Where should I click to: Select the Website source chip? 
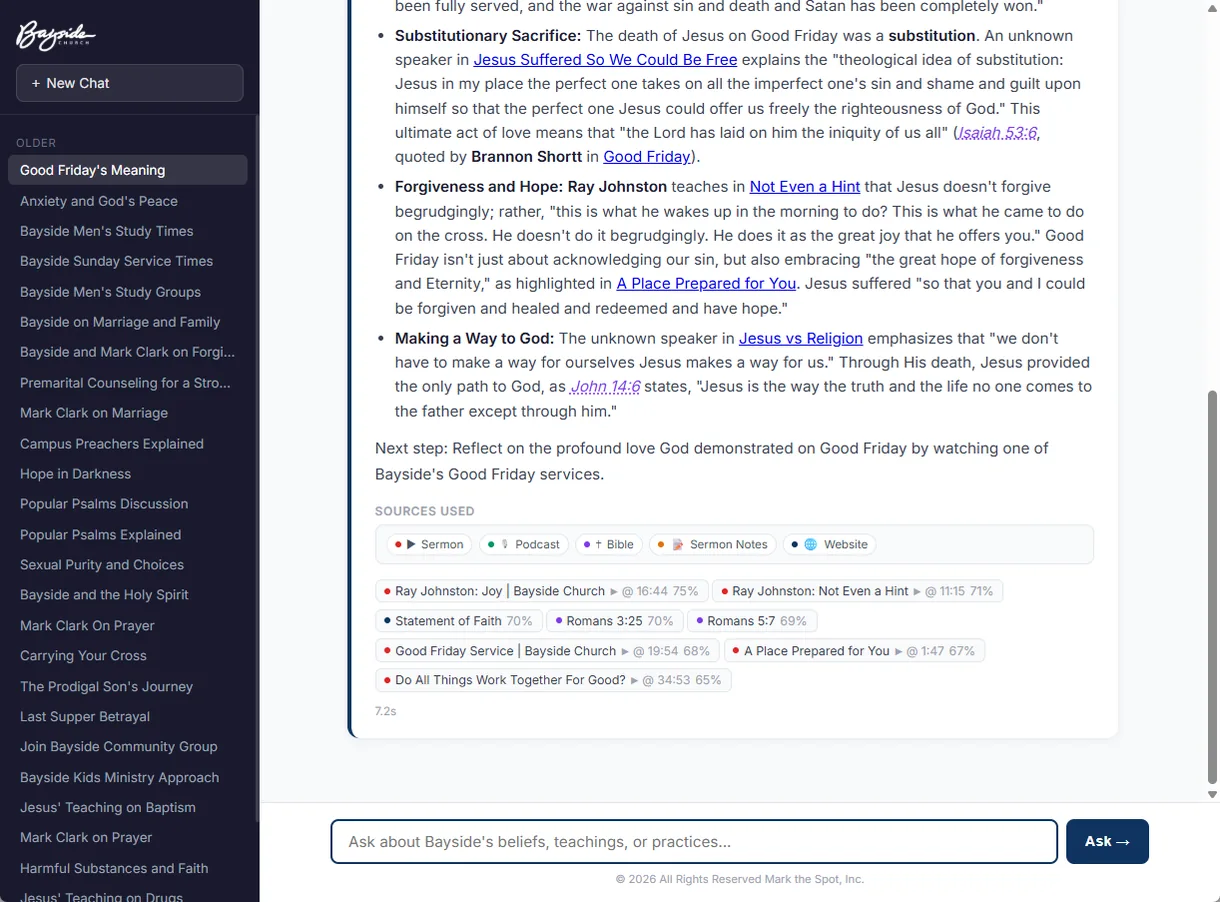point(829,544)
